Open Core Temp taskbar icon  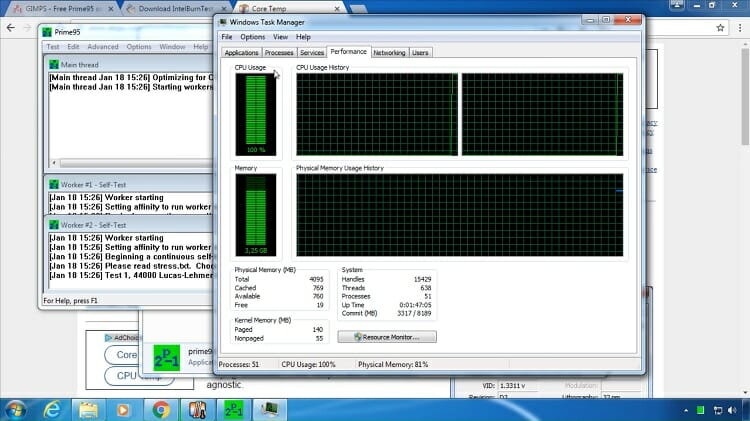coord(198,410)
